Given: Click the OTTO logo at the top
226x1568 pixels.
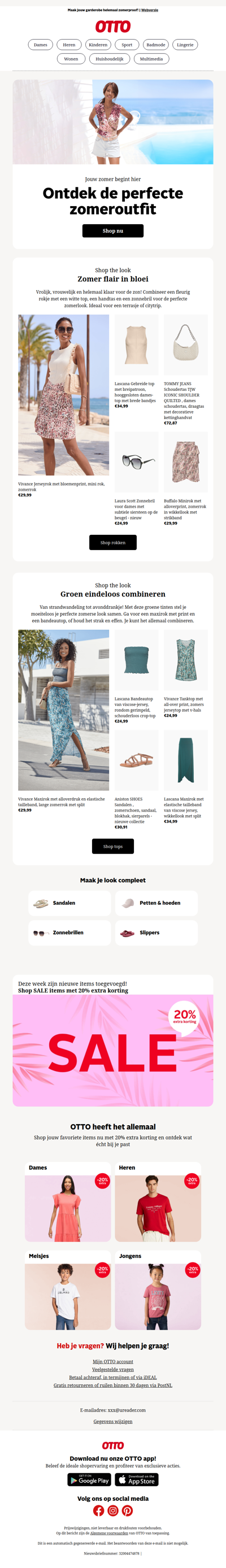Looking at the screenshot, I should [x=112, y=26].
